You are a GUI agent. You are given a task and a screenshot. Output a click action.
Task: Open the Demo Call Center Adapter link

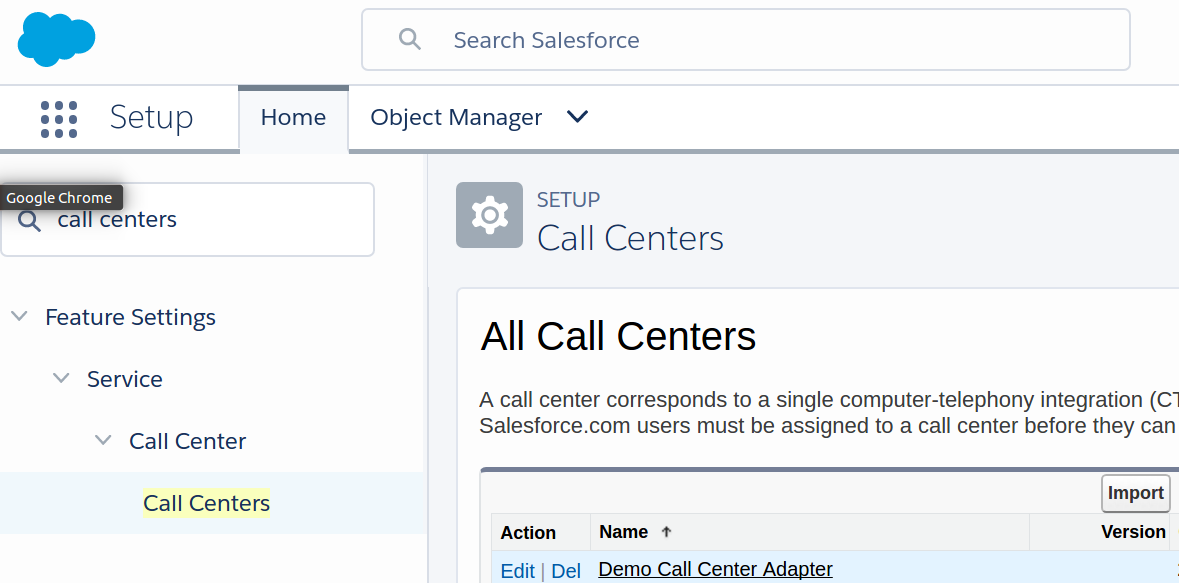pyautogui.click(x=715, y=569)
